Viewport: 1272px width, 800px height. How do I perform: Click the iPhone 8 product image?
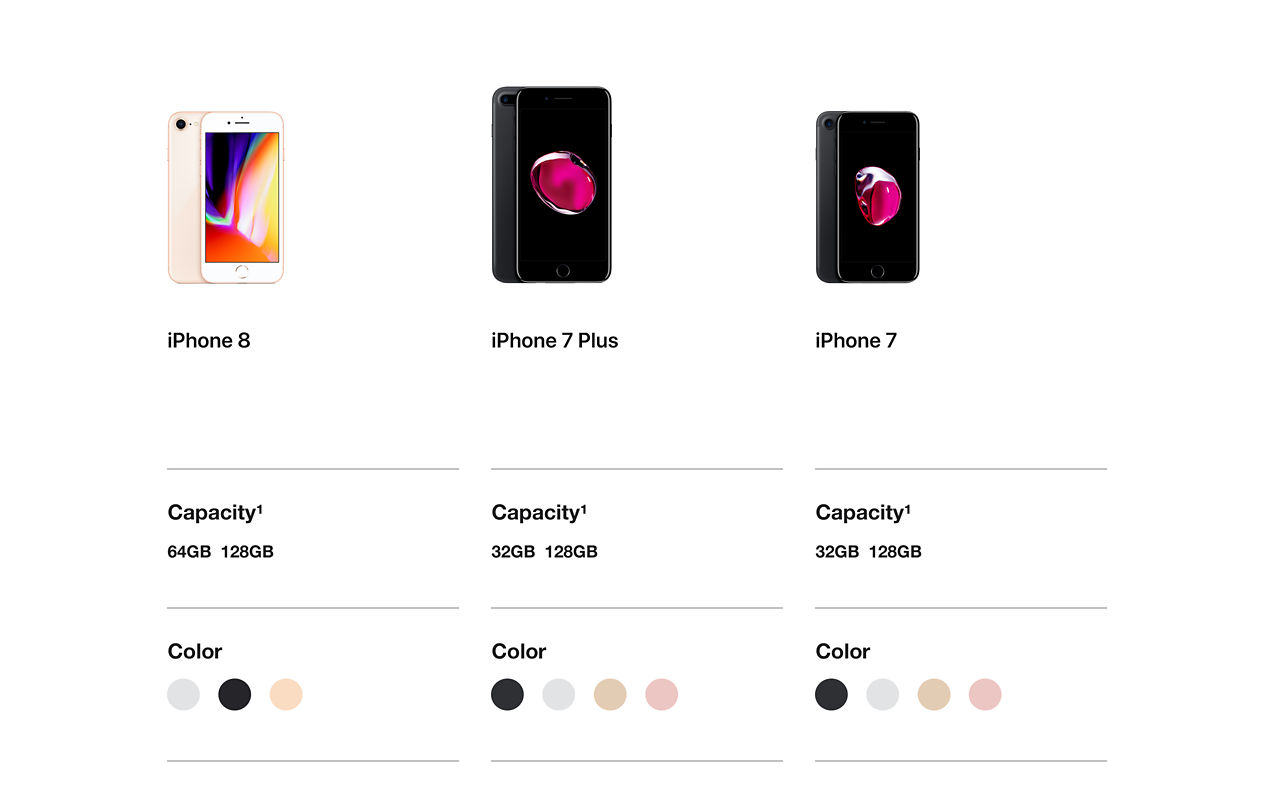(226, 197)
